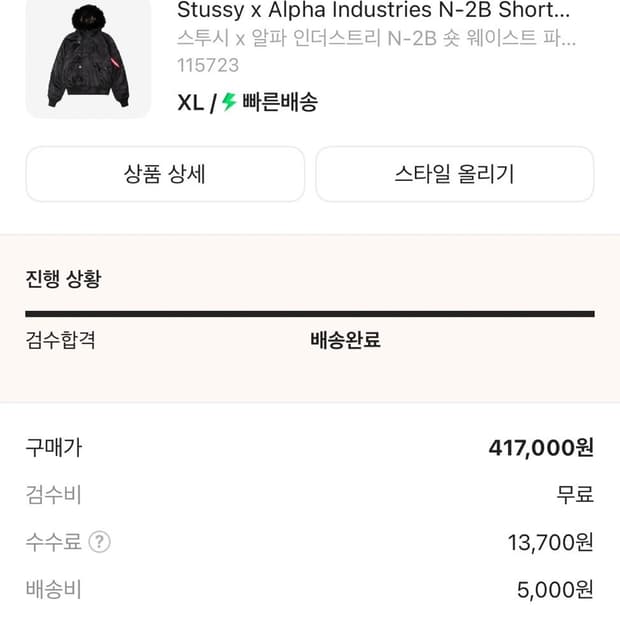This screenshot has height=620, width=620.
Task: Tap the 구매가 label
Action: click(x=53, y=448)
